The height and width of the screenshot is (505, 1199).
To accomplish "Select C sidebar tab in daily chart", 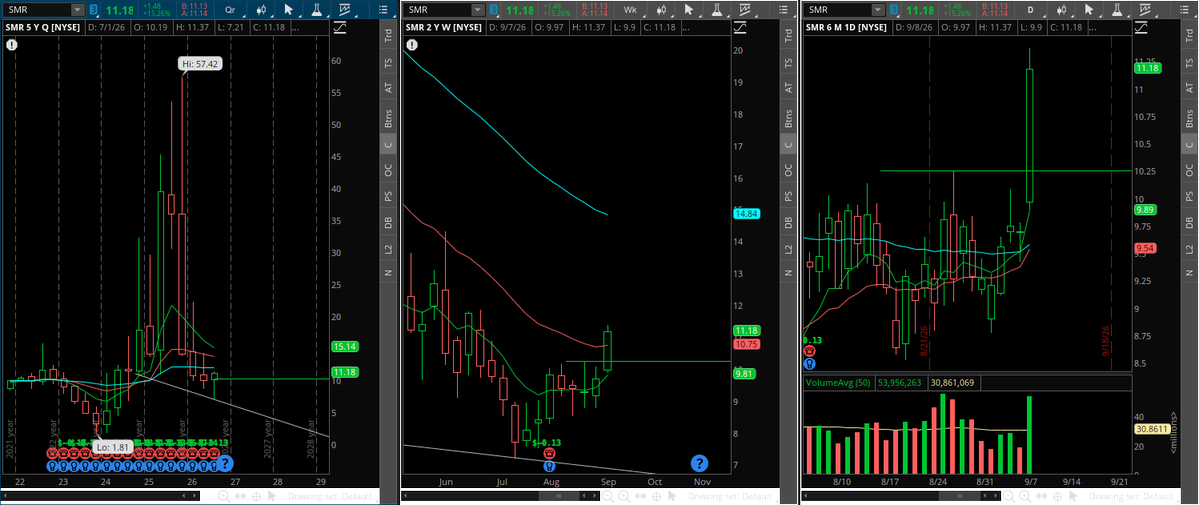I will (x=1190, y=144).
